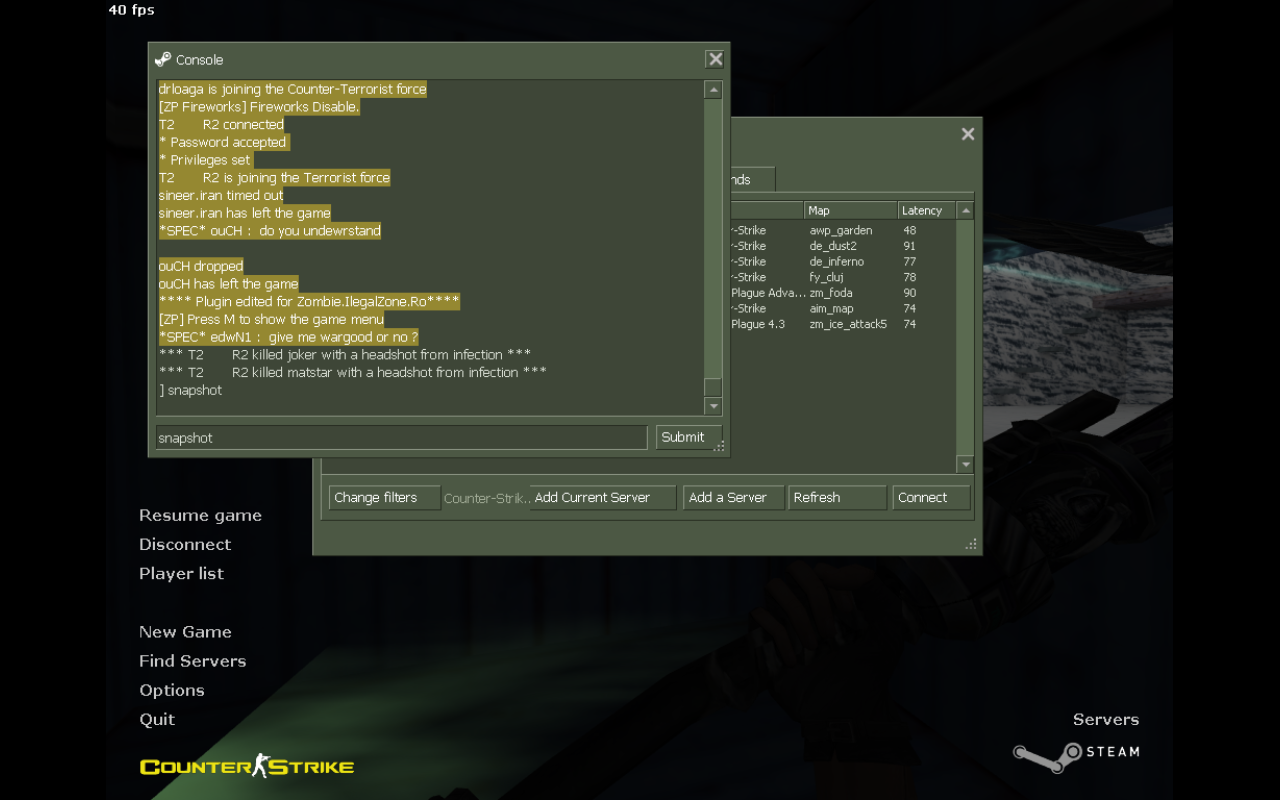
Task: Click the console output scroll up arrow
Action: pos(713,90)
